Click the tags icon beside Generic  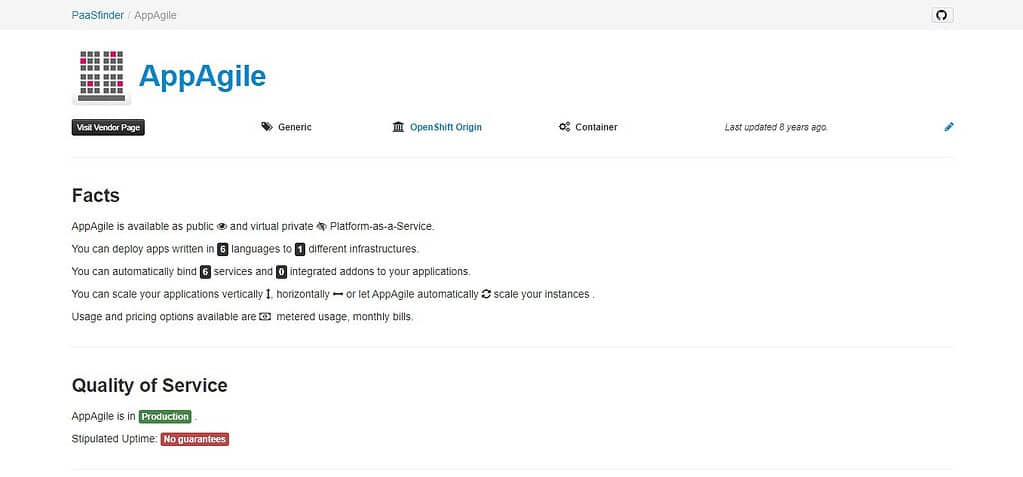click(267, 127)
